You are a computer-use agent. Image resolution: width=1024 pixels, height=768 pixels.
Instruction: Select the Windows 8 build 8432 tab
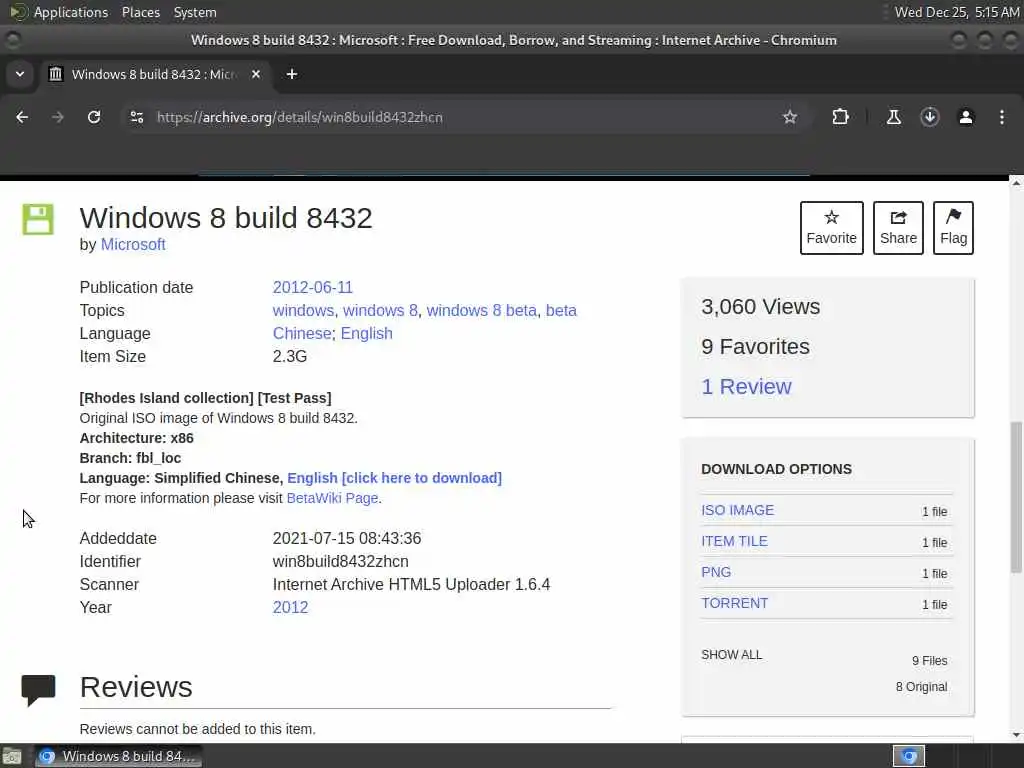click(155, 74)
